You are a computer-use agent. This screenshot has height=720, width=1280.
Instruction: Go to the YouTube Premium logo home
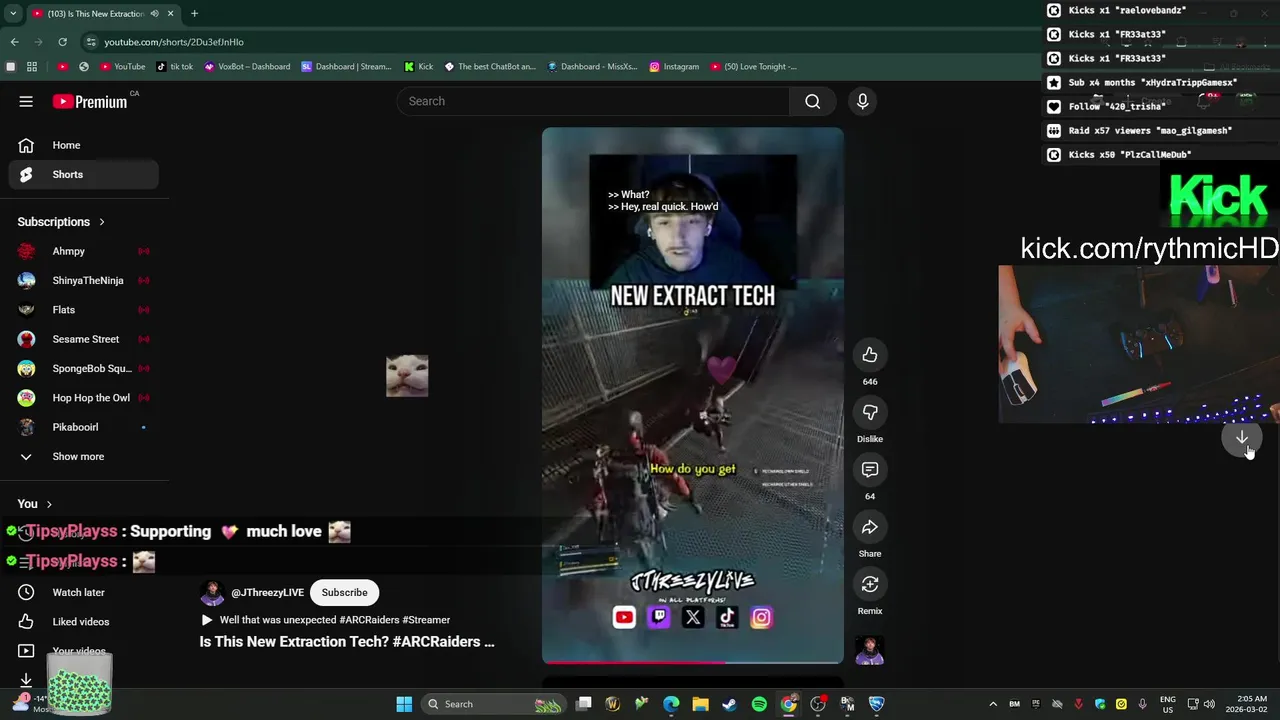(x=90, y=101)
